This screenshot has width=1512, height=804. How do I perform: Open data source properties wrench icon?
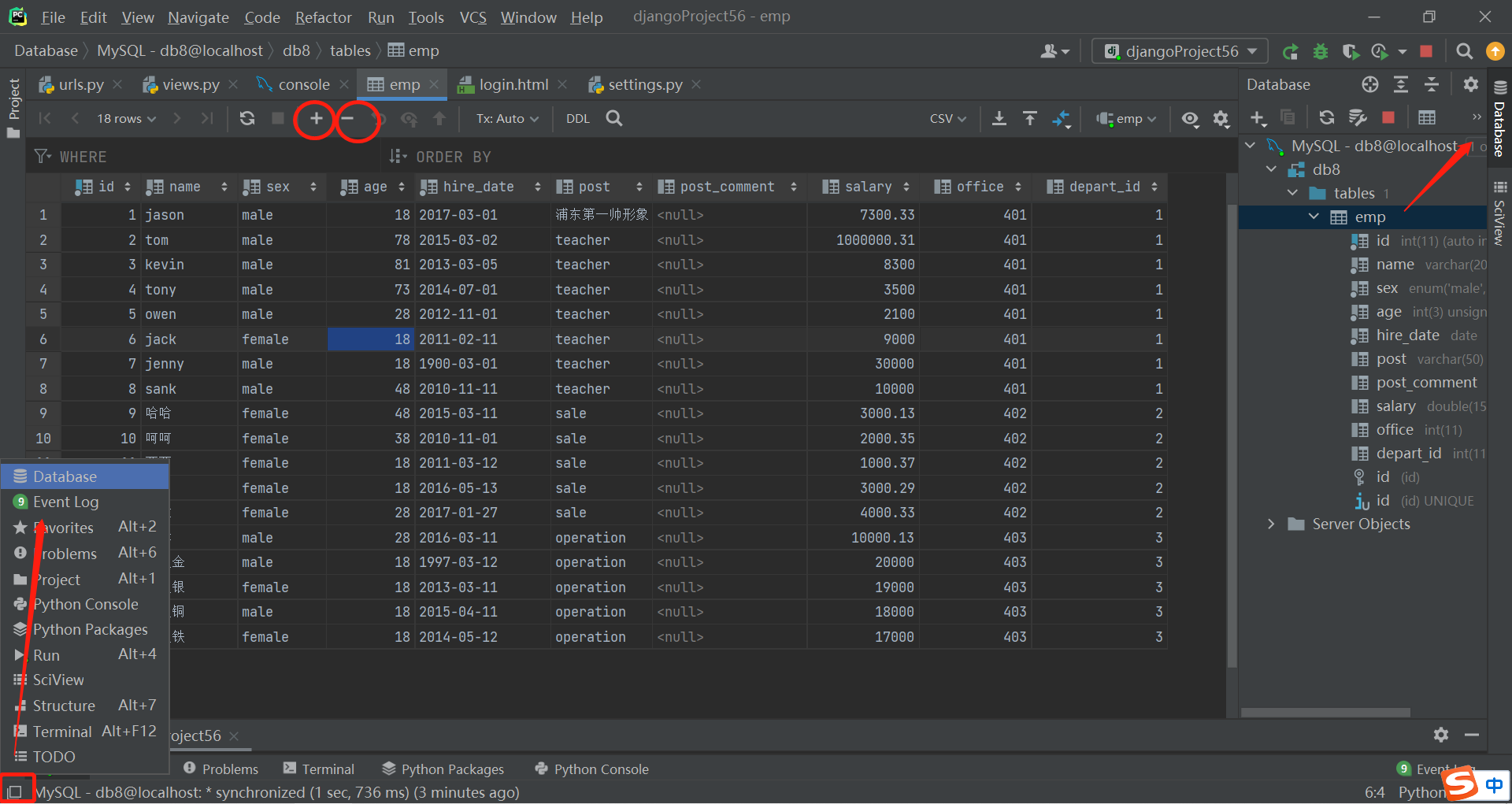tap(1358, 117)
